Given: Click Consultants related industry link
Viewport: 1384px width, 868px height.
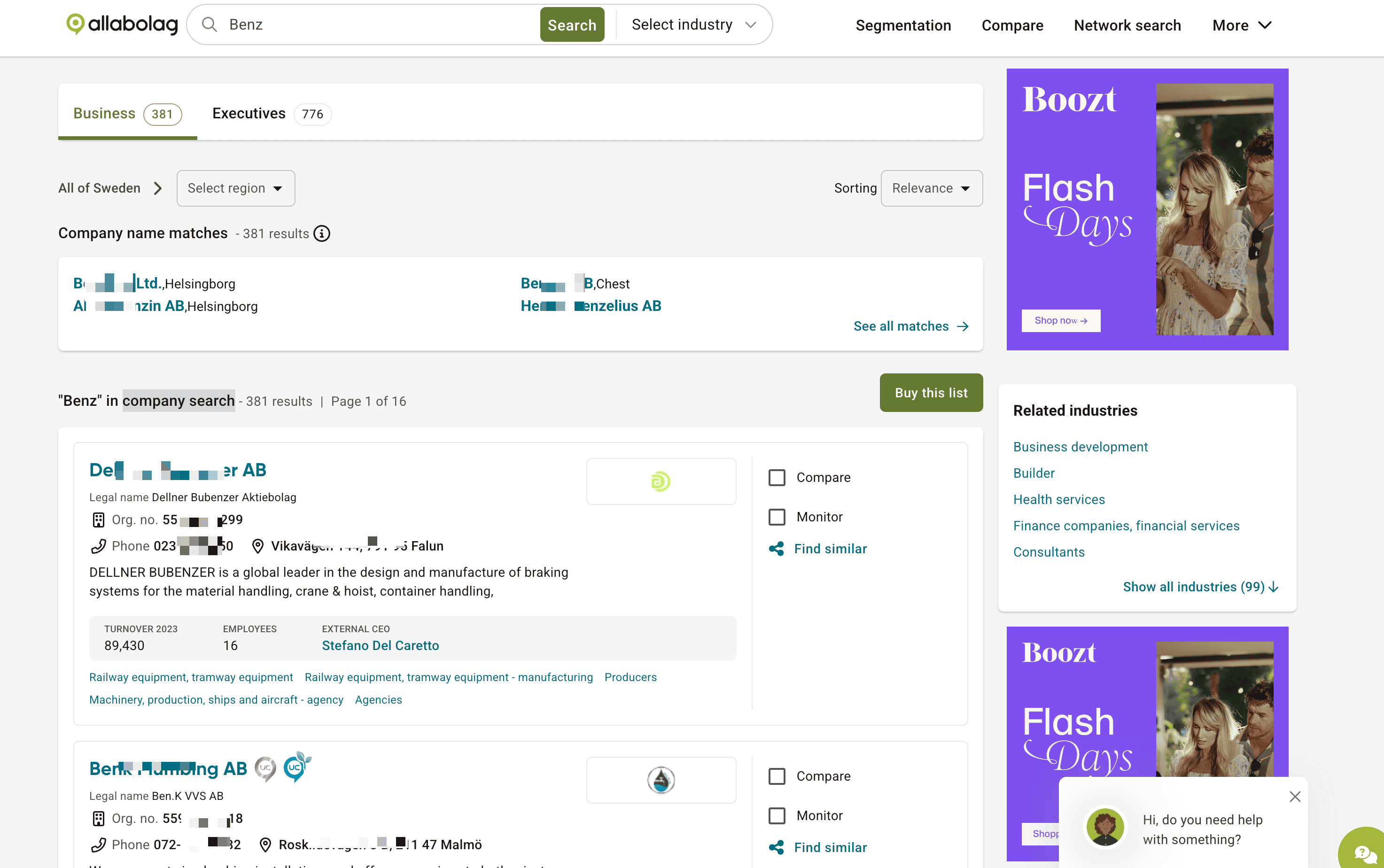Looking at the screenshot, I should 1048,552.
